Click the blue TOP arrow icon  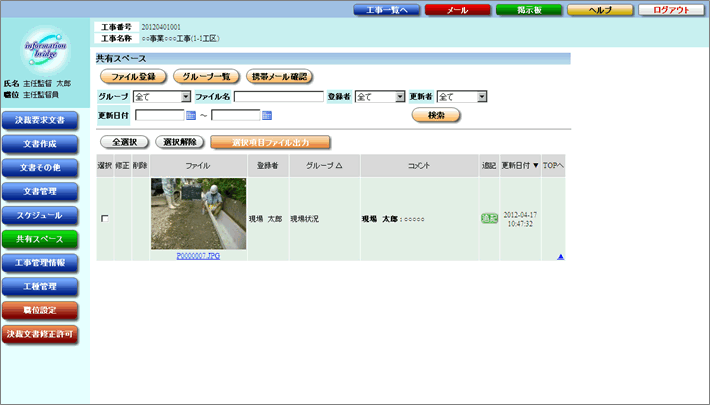[560, 257]
